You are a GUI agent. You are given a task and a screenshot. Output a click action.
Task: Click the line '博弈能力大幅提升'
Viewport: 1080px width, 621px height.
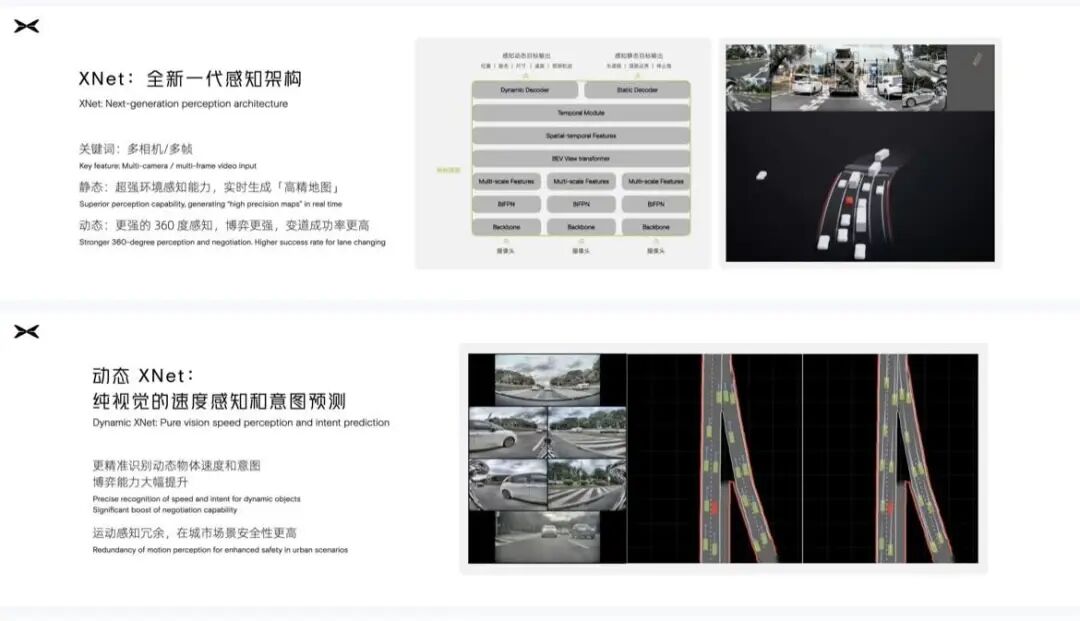[x=140, y=482]
